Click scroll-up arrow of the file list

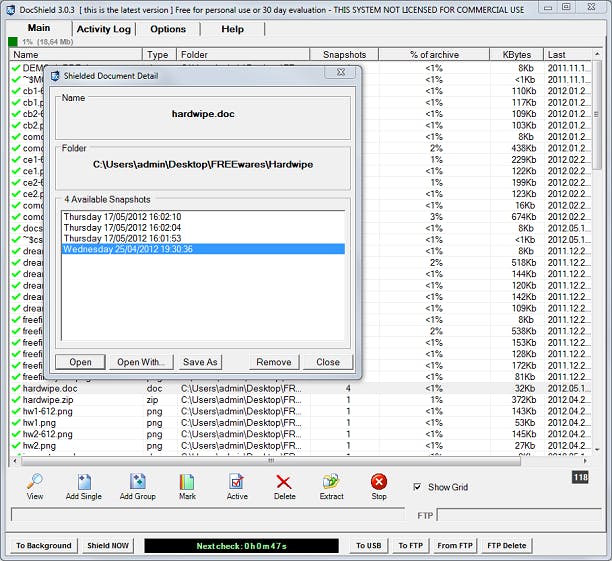[x=597, y=53]
